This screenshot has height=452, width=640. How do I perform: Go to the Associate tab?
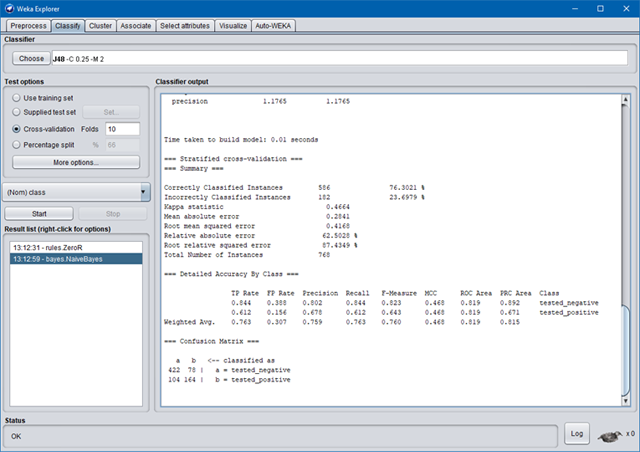pos(135,25)
